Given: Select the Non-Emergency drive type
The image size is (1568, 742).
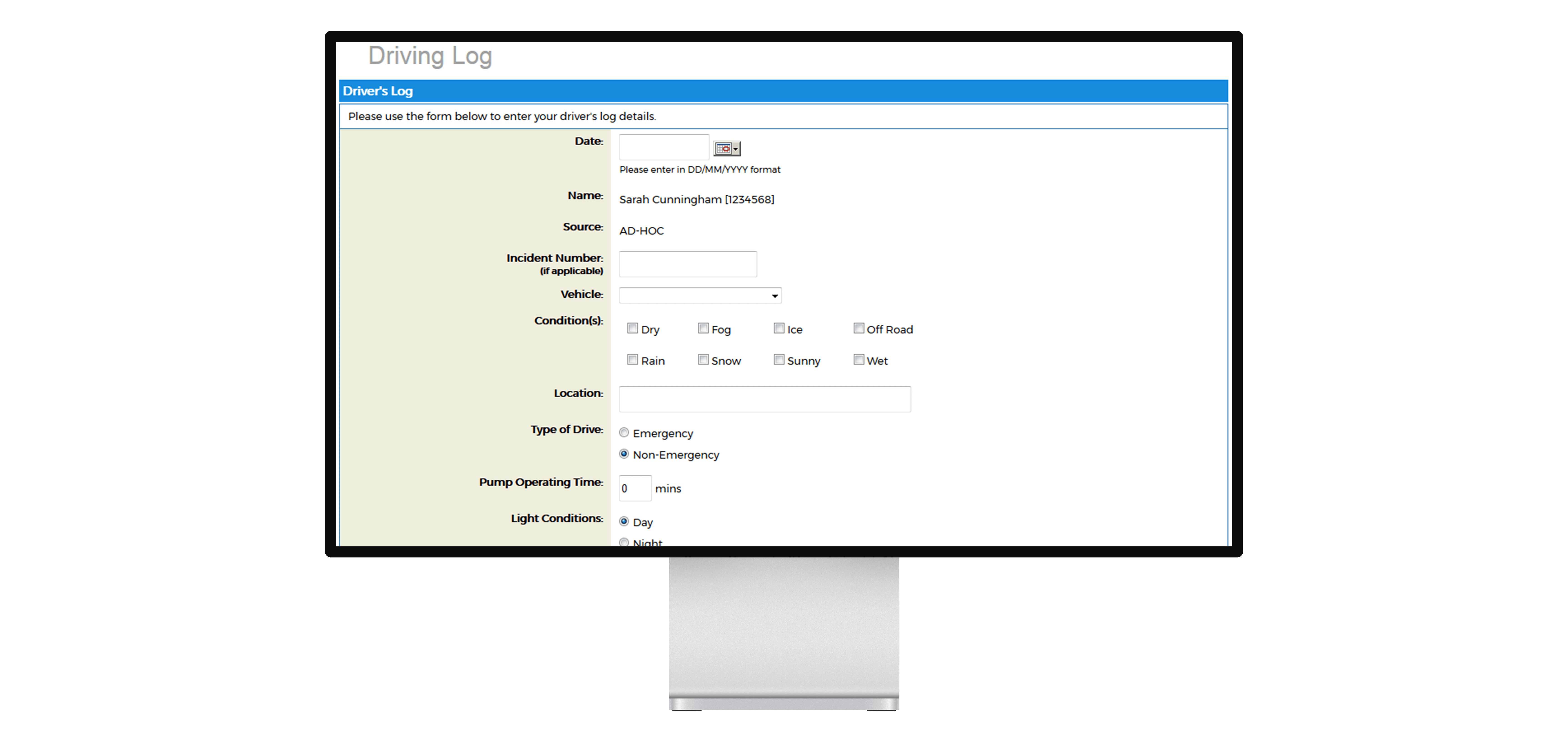Looking at the screenshot, I should pos(624,454).
